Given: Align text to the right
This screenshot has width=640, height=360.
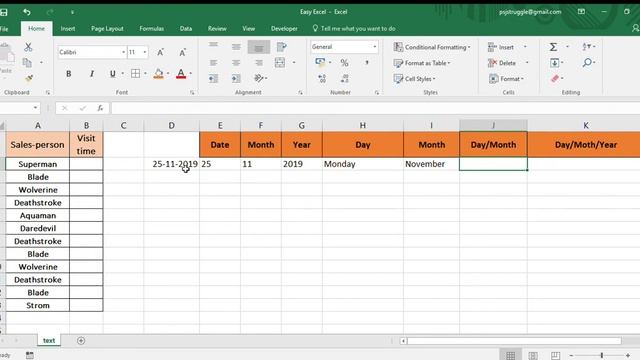Looking at the screenshot, I should click(x=259, y=63).
